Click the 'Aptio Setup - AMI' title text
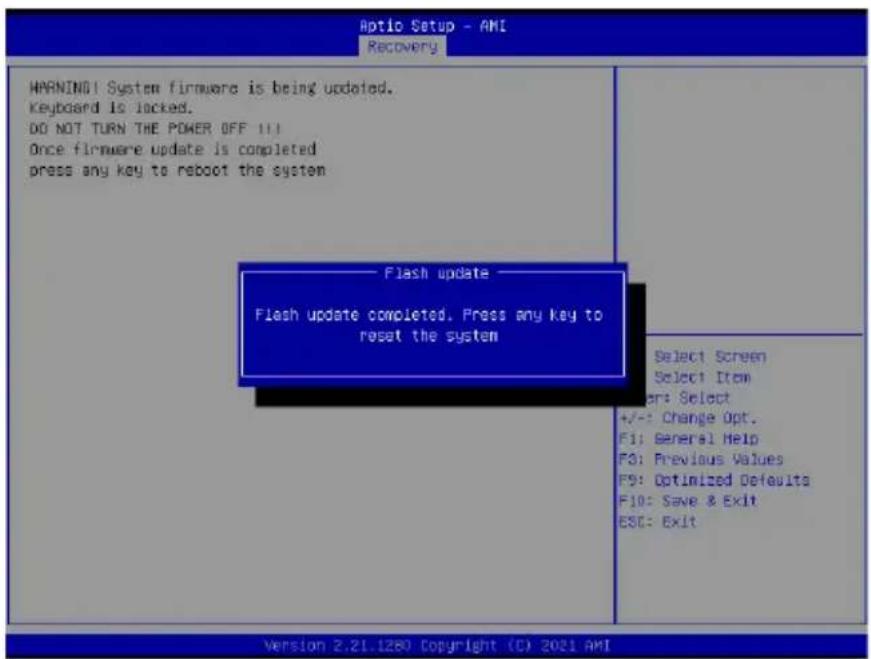871x659 pixels. pos(433,26)
